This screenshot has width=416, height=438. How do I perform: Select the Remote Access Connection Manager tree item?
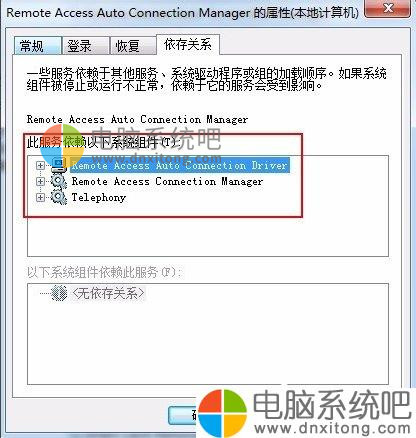pos(167,181)
